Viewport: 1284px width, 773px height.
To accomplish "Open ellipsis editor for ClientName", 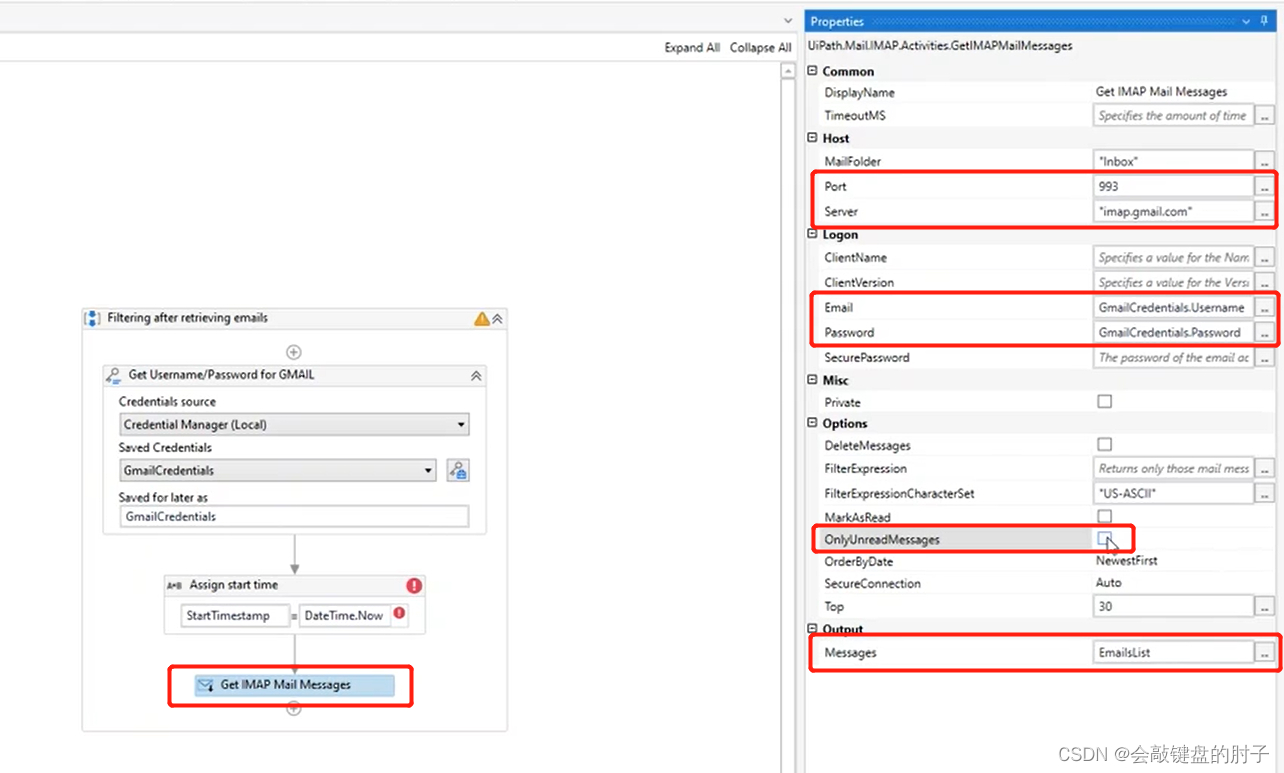I will 1265,257.
